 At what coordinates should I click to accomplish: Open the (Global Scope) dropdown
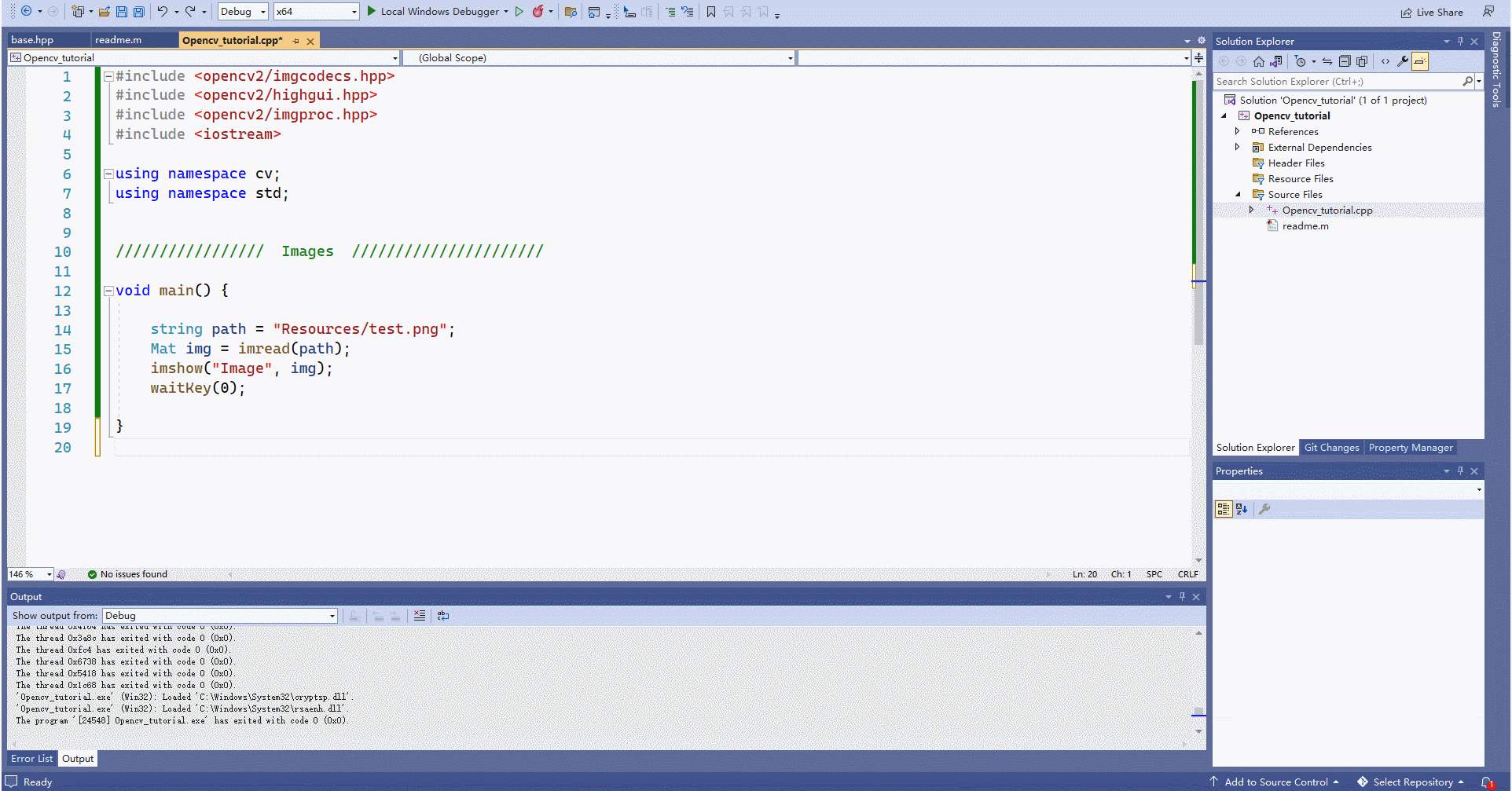point(599,57)
